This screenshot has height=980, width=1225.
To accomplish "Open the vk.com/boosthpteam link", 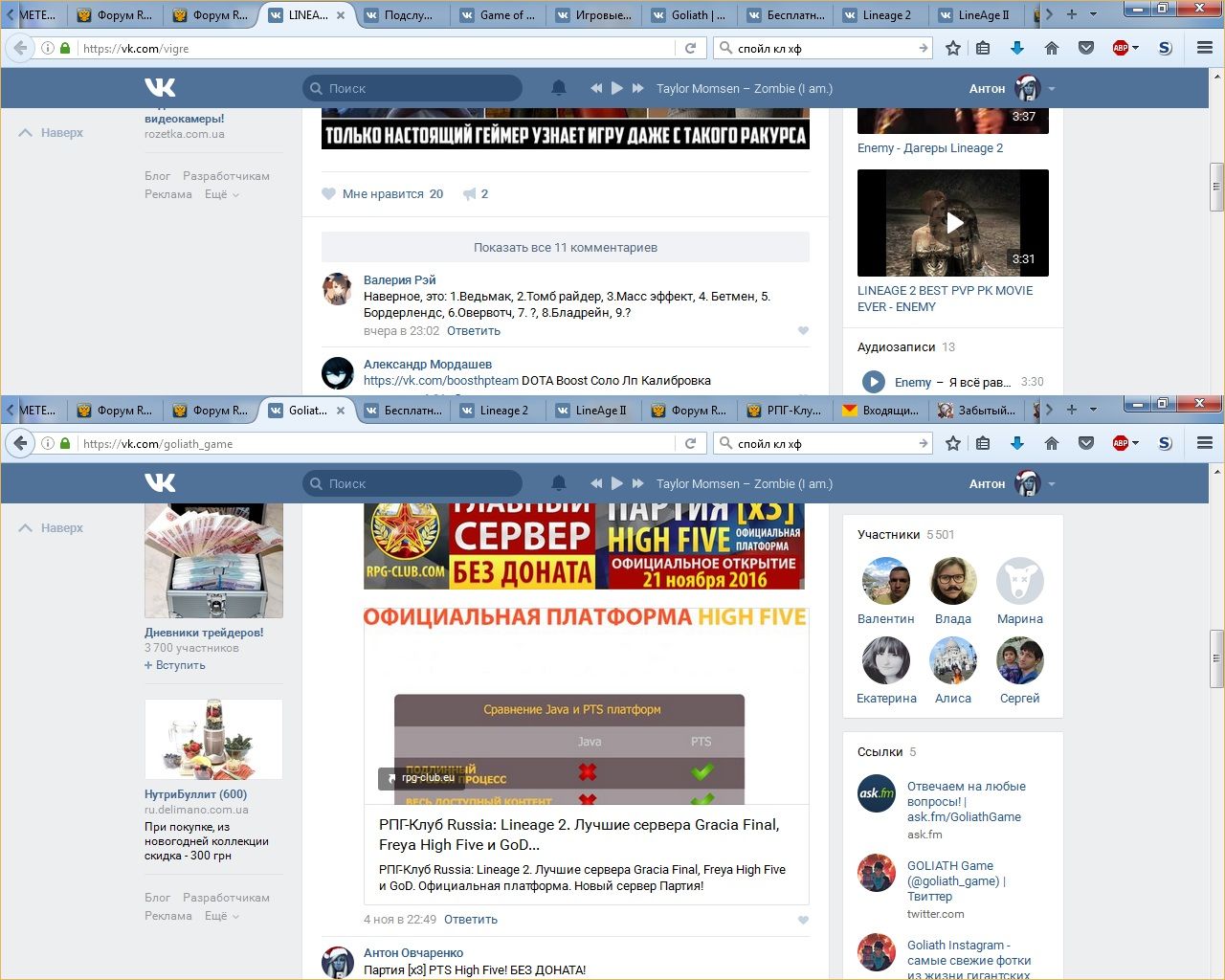I will click(x=441, y=381).
